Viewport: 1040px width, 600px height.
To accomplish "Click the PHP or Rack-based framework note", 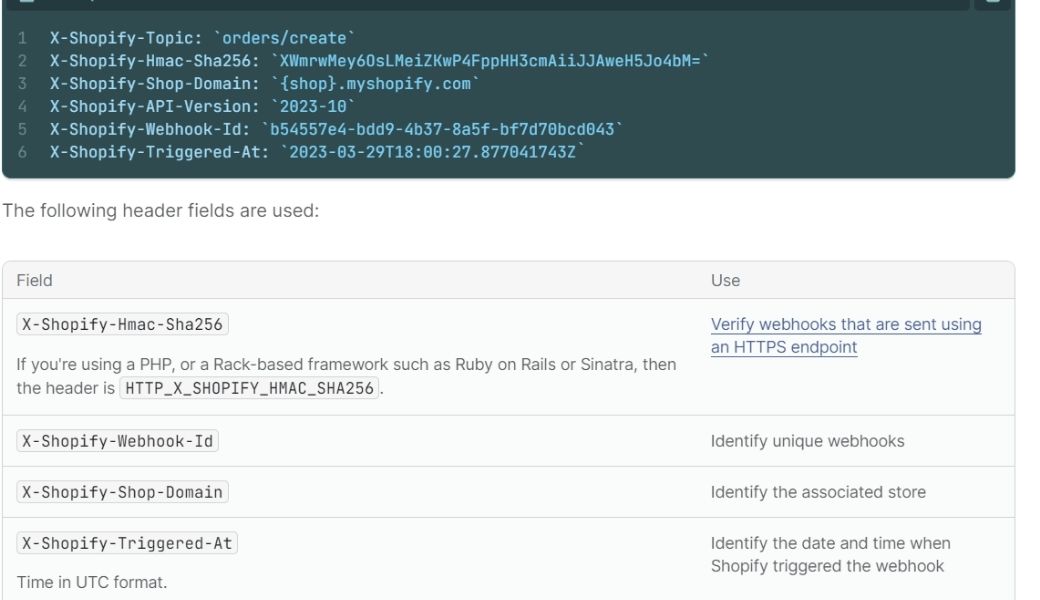I will click(346, 376).
